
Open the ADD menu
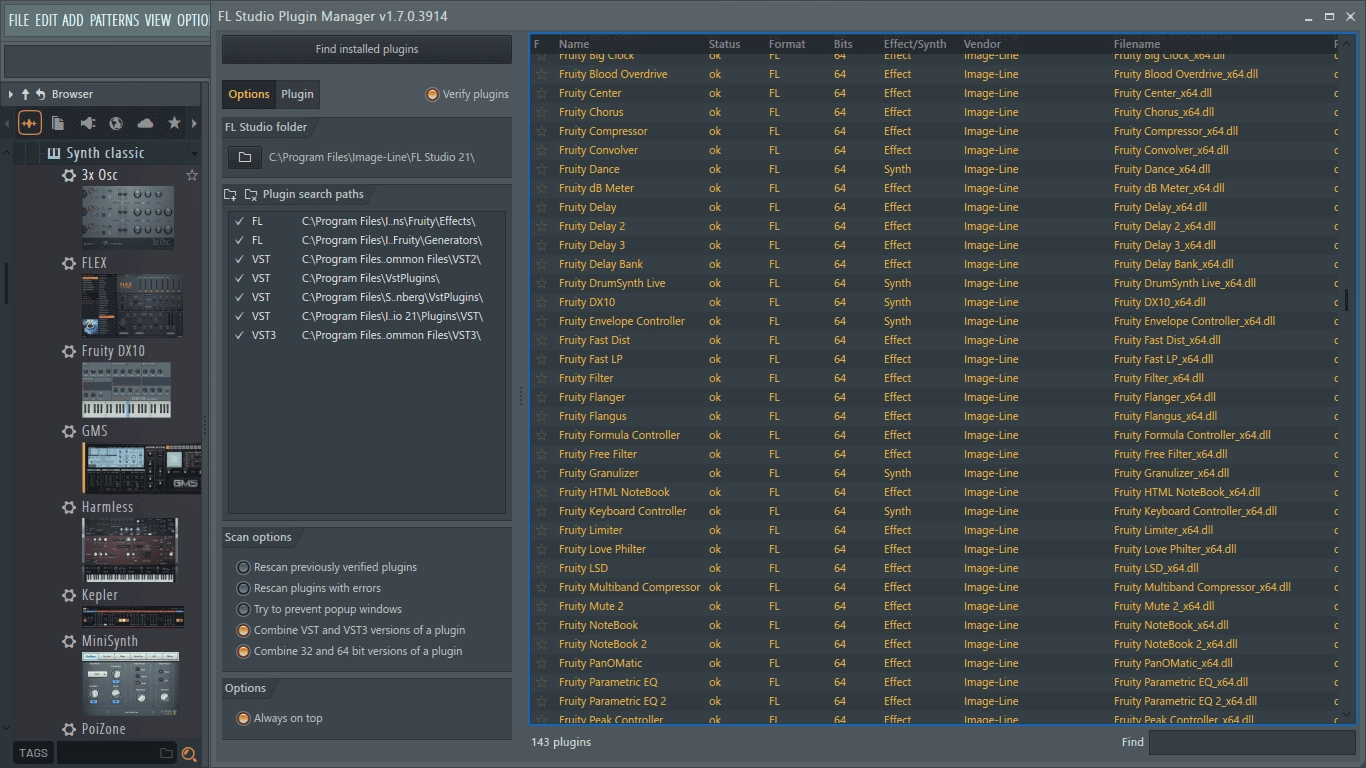point(73,20)
